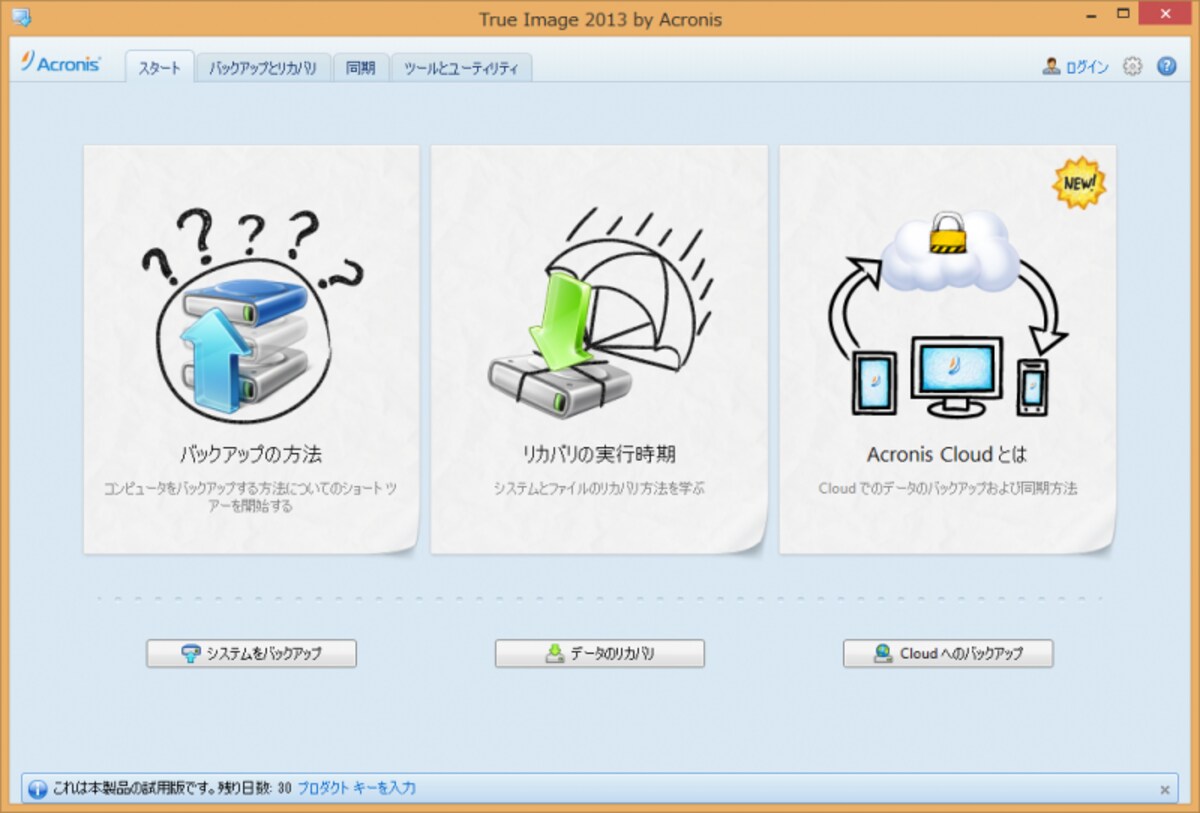Open settings gear icon

1132,66
